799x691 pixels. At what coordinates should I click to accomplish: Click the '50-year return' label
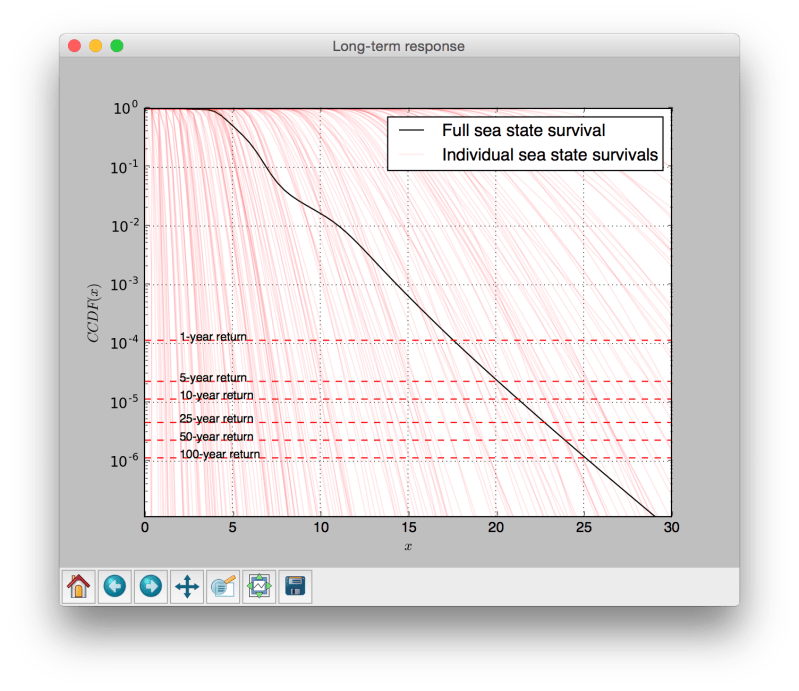217,437
